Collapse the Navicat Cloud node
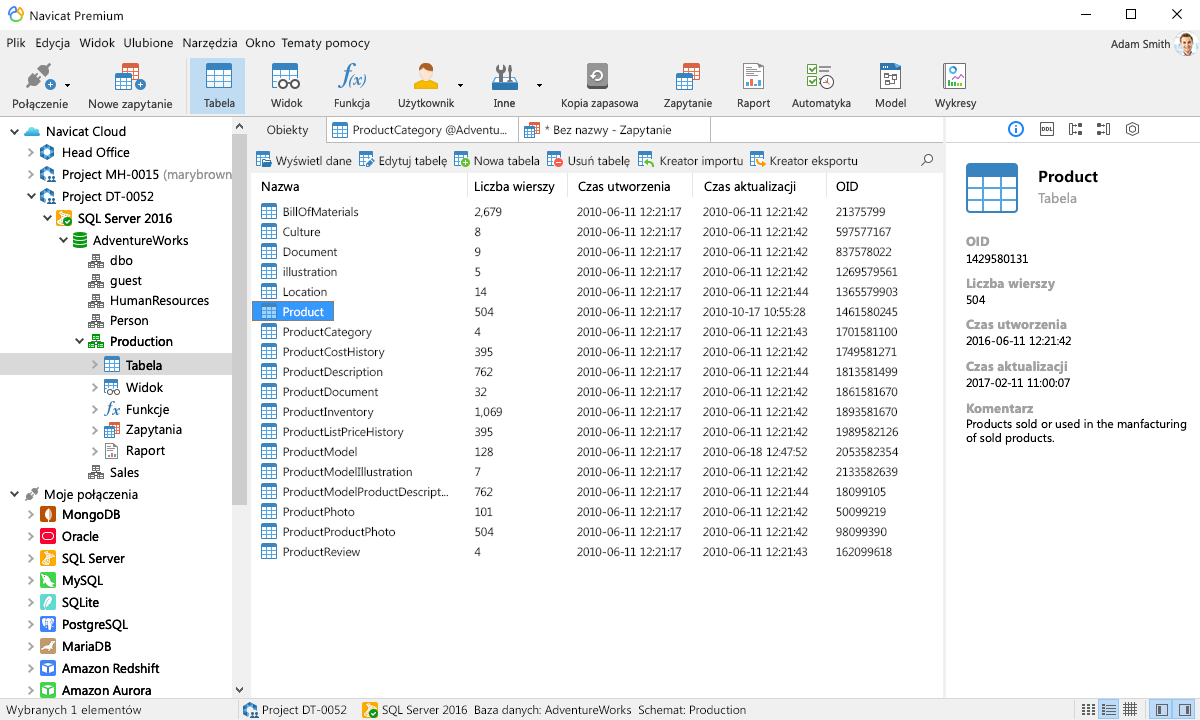Viewport: 1200px width, 720px height. coord(15,131)
